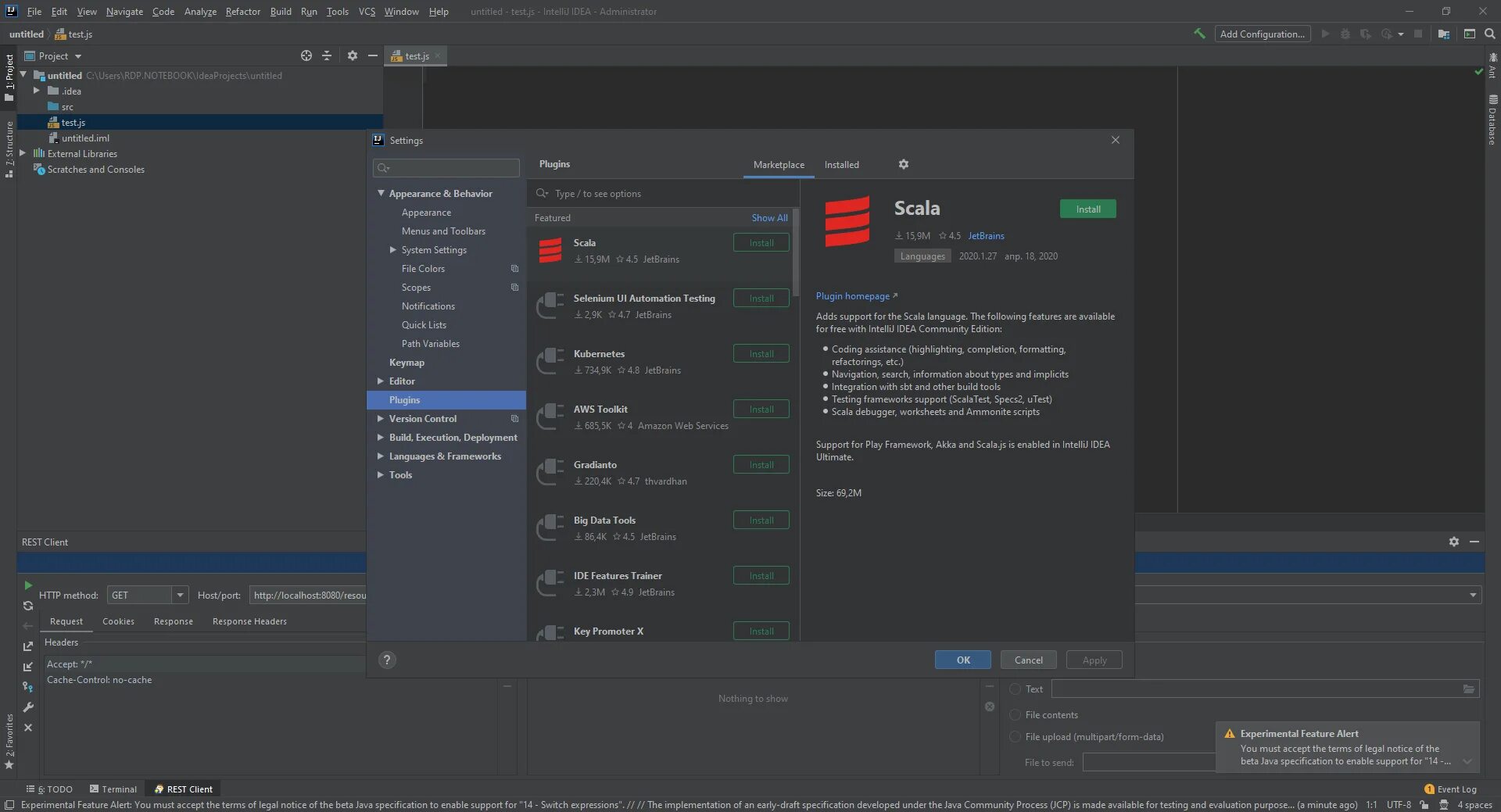Click the browse folder icon next to Text field
This screenshot has height=812, width=1501.
coord(1469,689)
